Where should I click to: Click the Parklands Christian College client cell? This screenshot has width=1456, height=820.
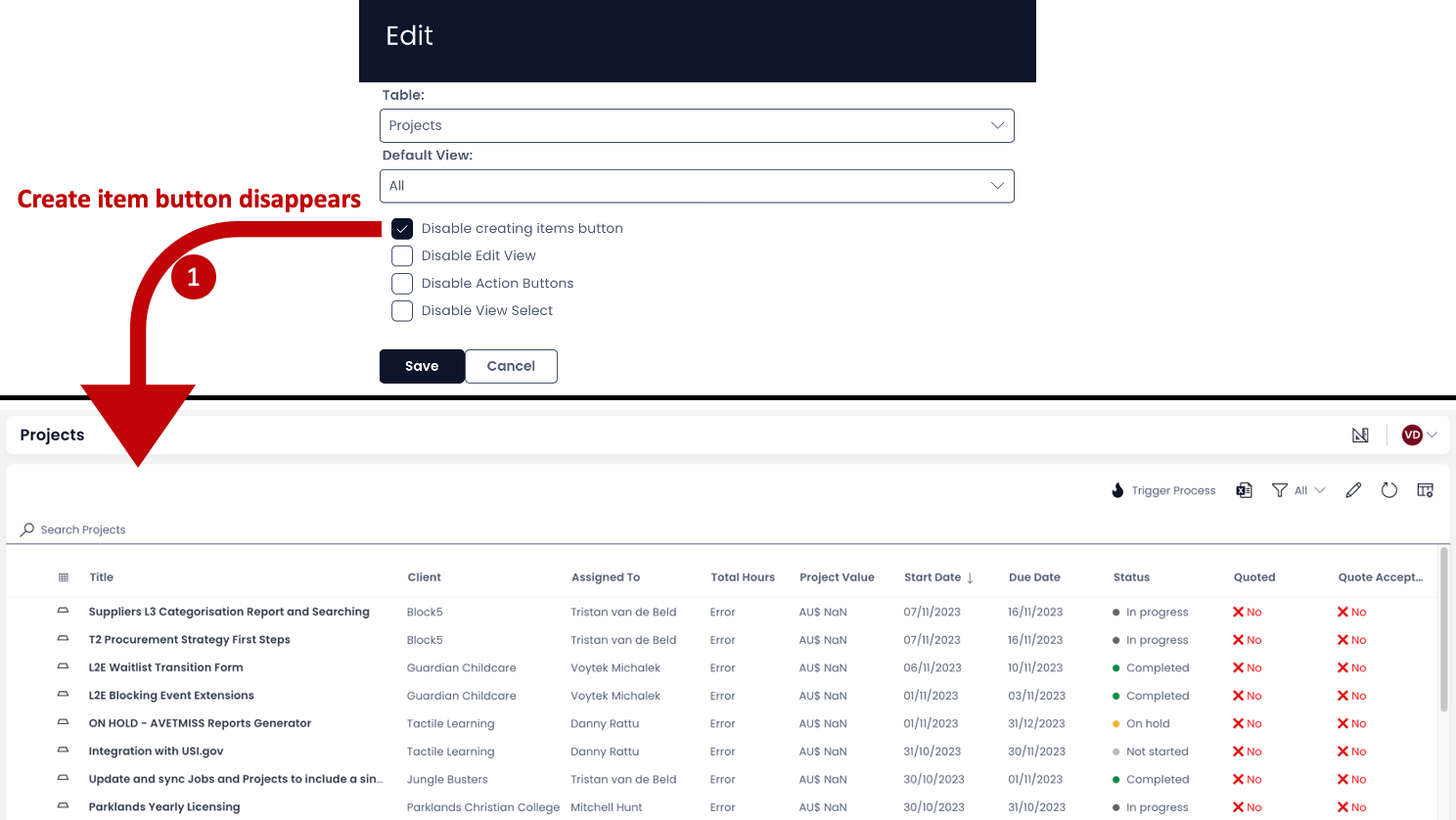coord(483,807)
